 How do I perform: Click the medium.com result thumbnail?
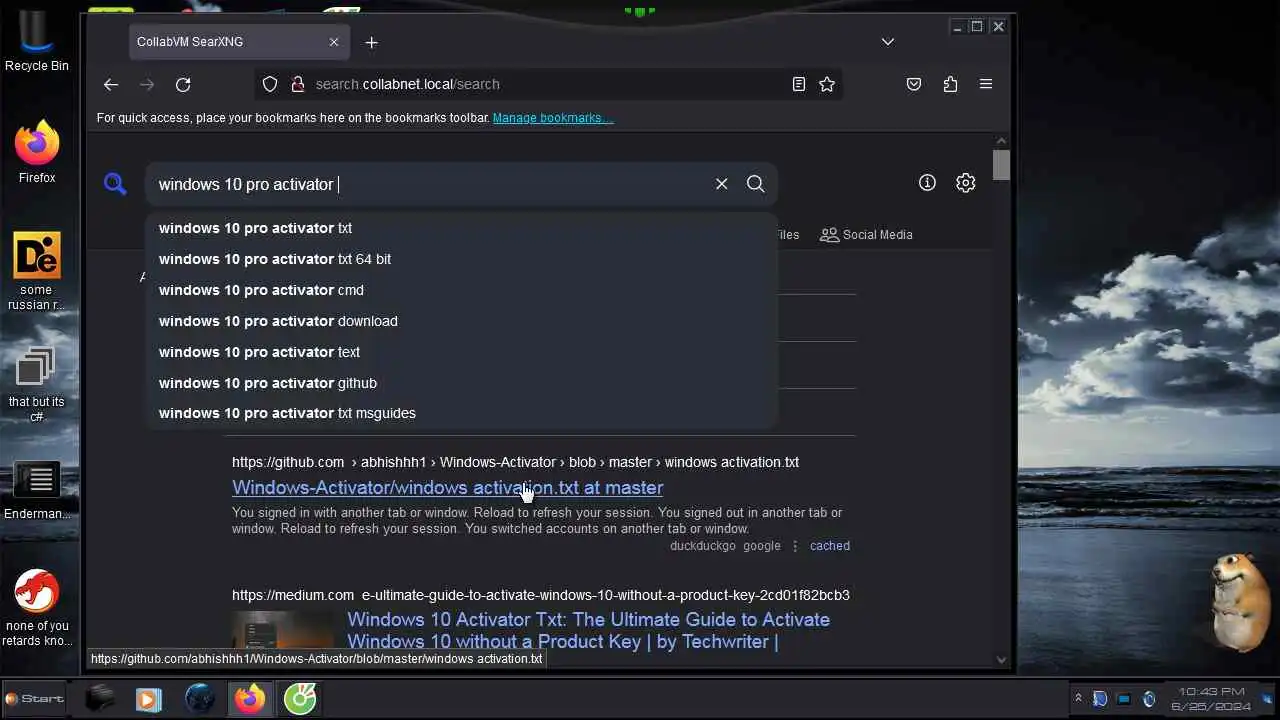tap(283, 630)
